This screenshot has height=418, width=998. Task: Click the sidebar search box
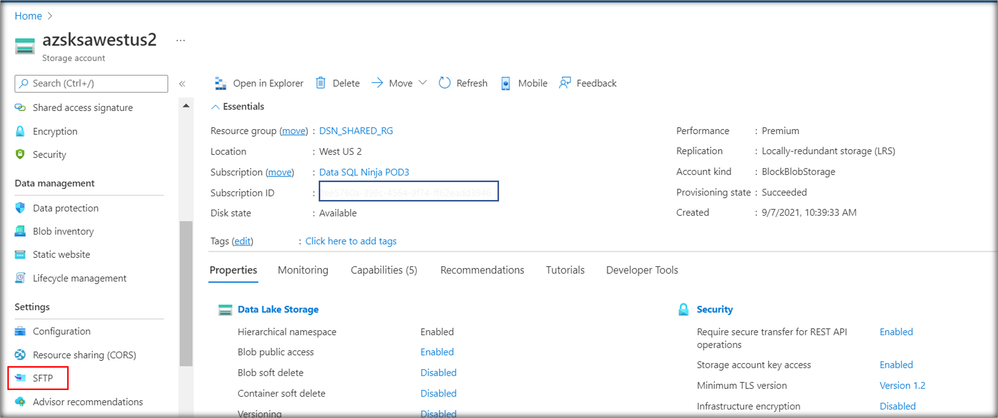tap(92, 84)
